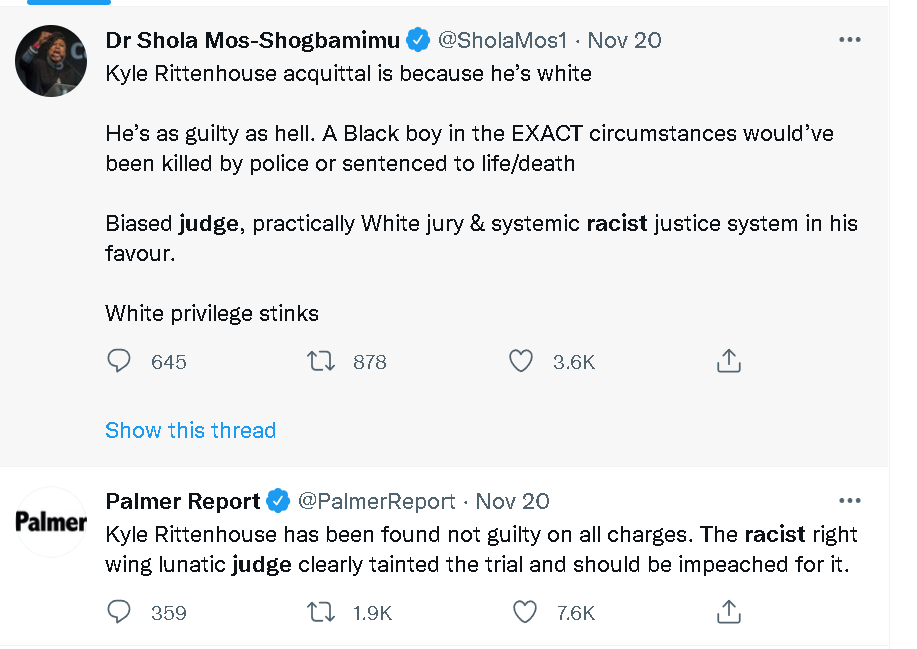This screenshot has height=649, width=917.
Task: Click the Palmer logo avatar
Action: [x=51, y=521]
